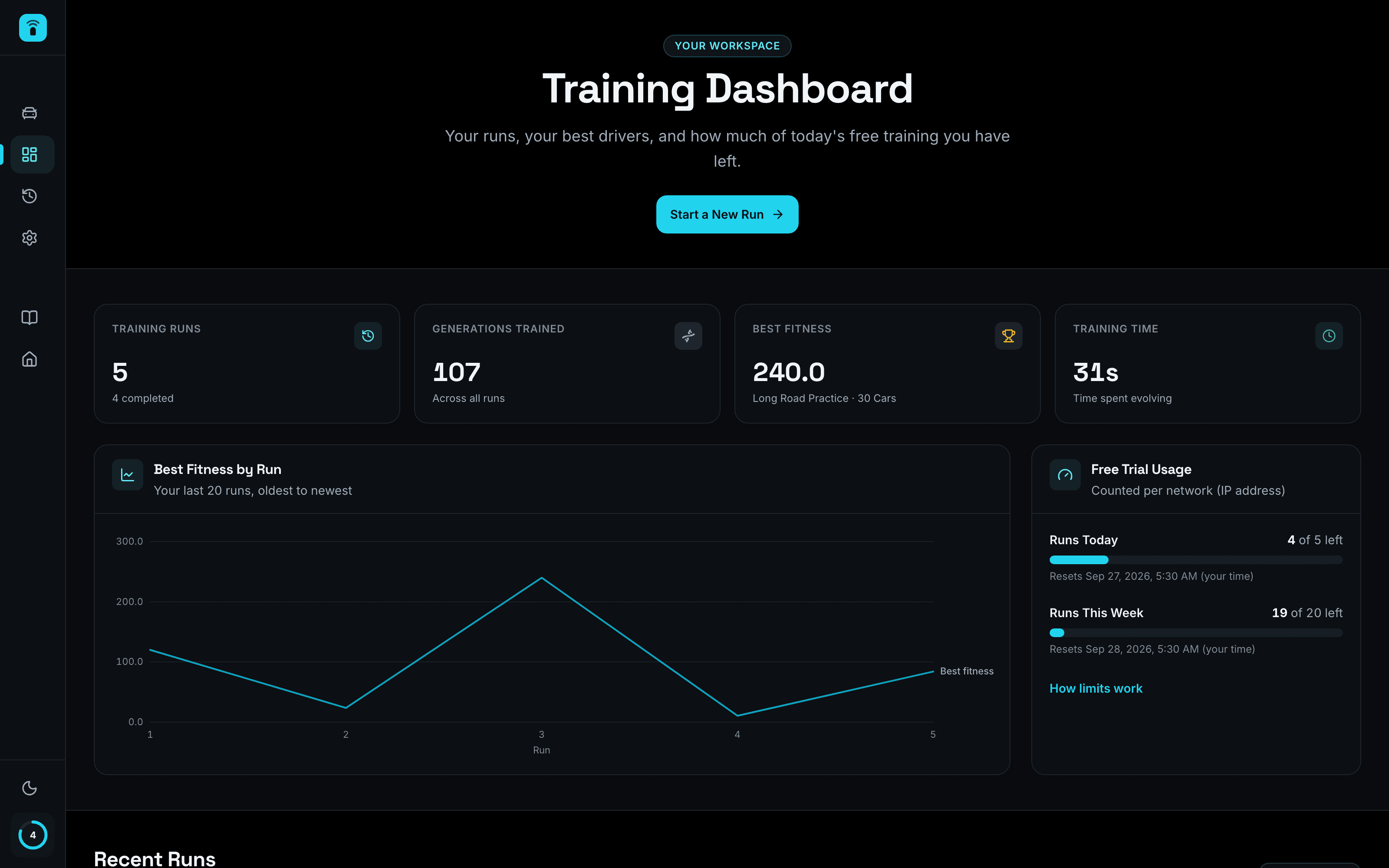Open the car simulator sidebar icon

pos(29,113)
